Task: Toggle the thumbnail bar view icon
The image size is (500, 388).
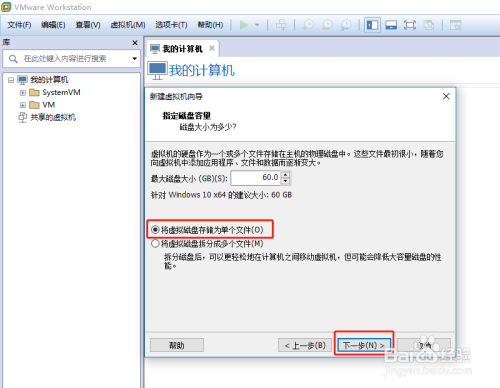Action: (391, 25)
